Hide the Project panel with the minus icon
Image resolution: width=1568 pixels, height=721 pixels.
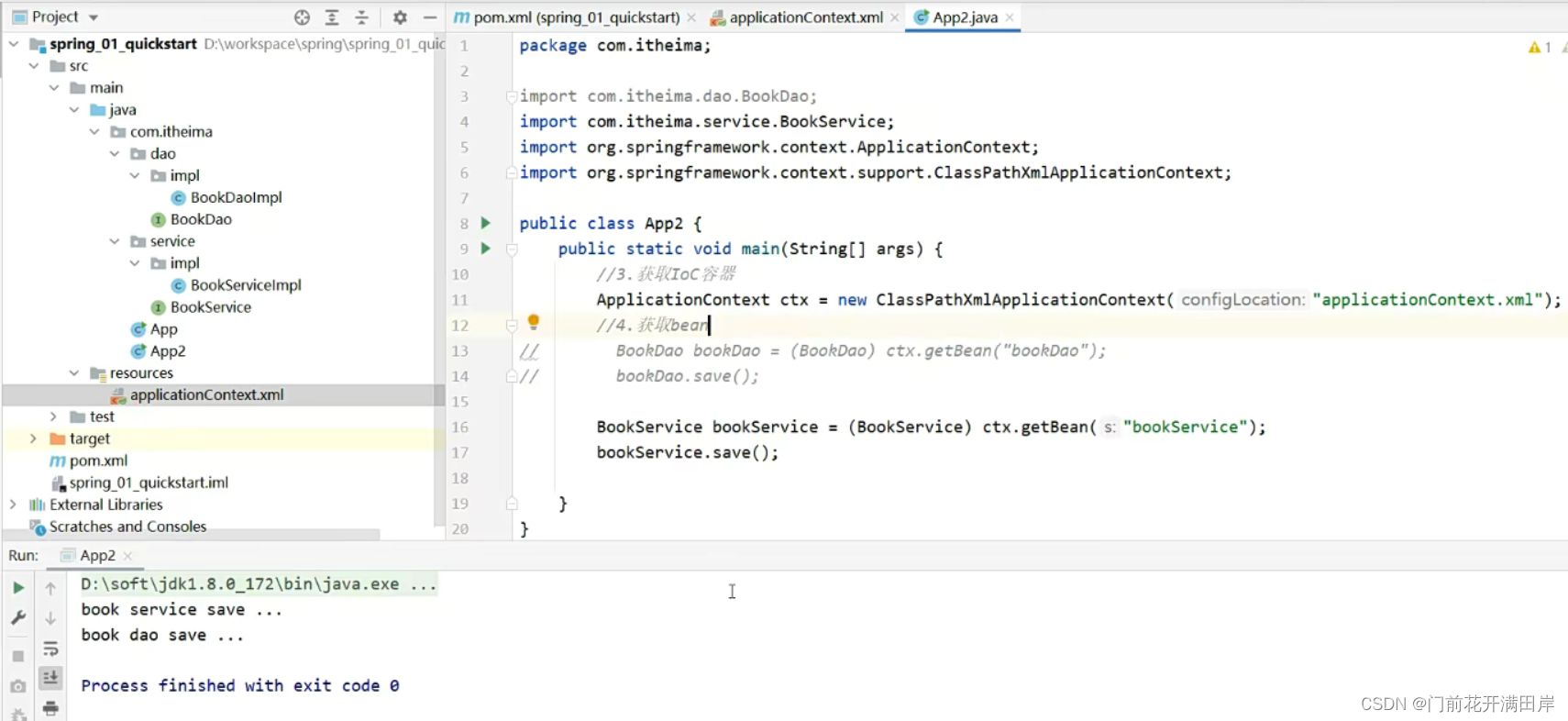(429, 17)
